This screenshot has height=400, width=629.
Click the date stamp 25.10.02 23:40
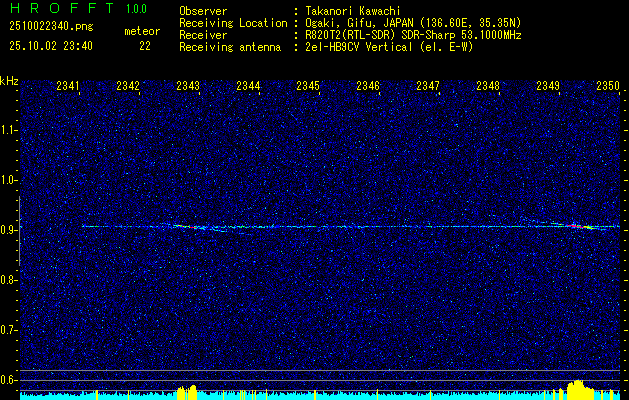[x=51, y=46]
